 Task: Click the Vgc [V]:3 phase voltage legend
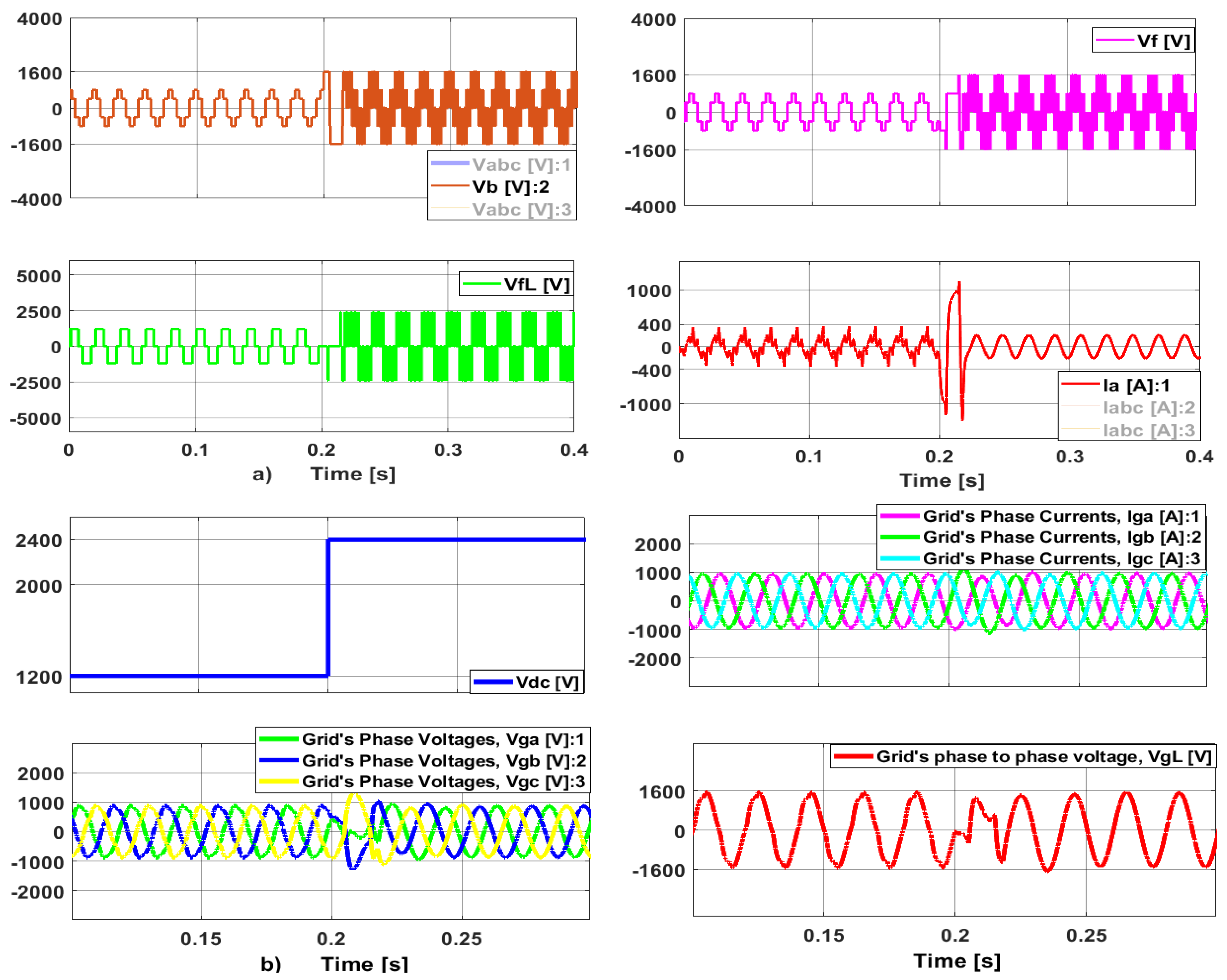(422, 782)
